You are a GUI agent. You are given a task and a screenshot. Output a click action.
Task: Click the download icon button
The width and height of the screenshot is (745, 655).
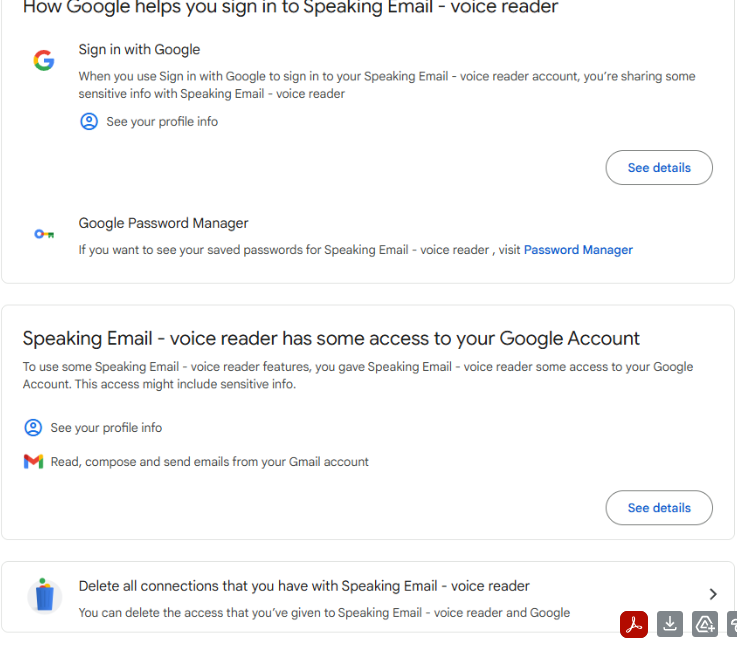tap(670, 624)
